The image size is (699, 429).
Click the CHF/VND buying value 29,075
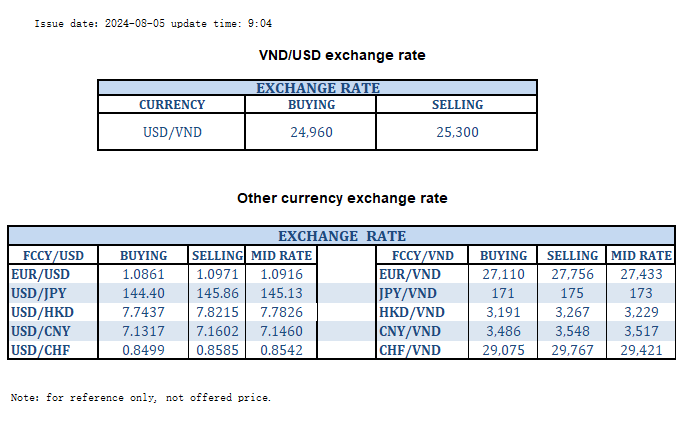point(502,350)
